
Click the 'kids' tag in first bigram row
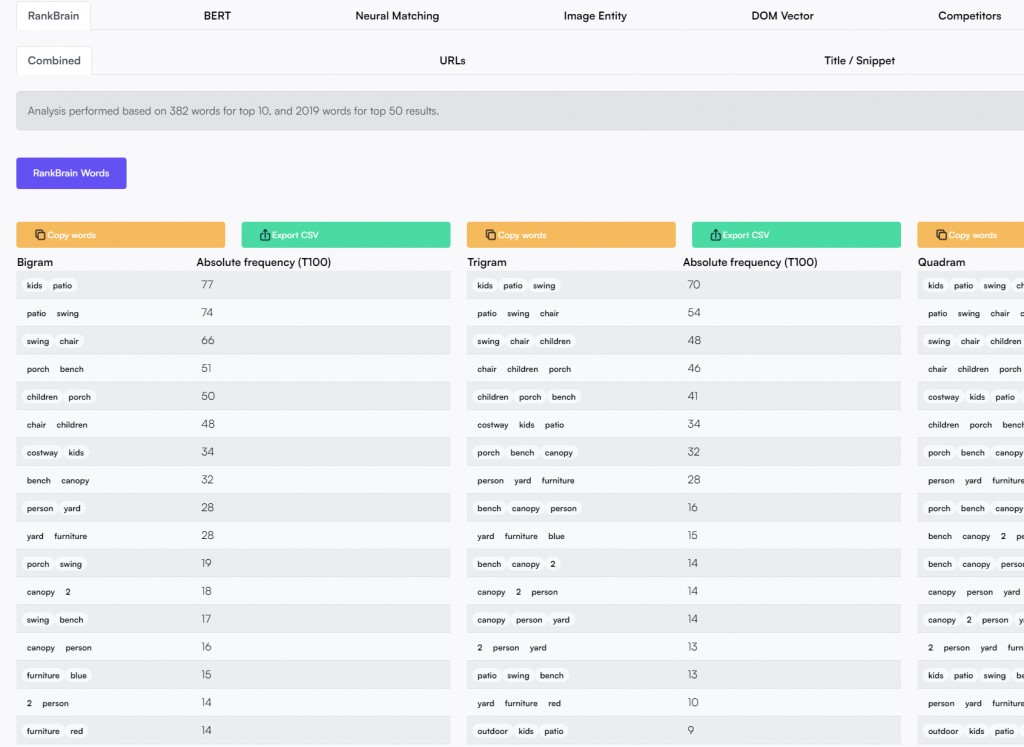tap(35, 286)
